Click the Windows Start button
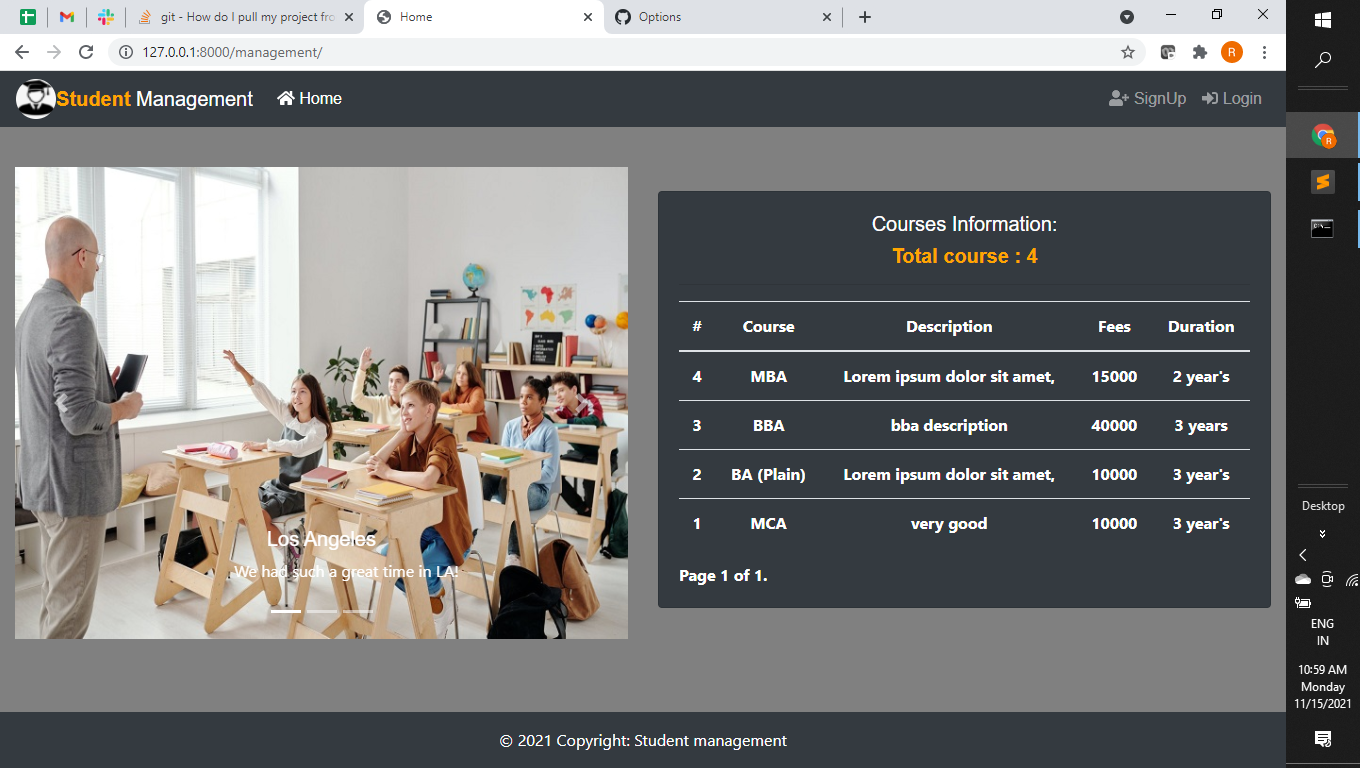 coord(1322,18)
